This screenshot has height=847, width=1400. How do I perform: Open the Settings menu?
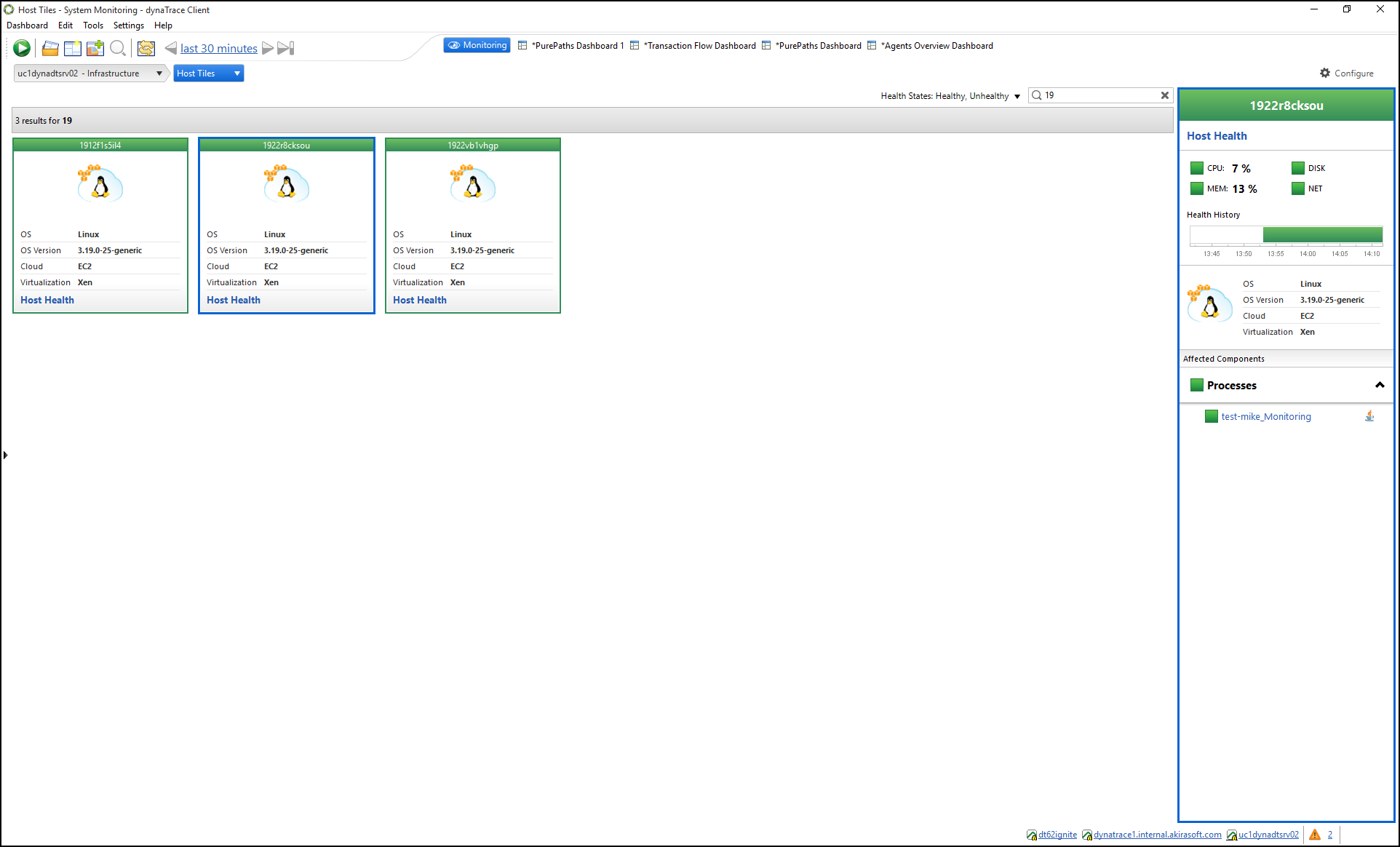pyautogui.click(x=129, y=25)
